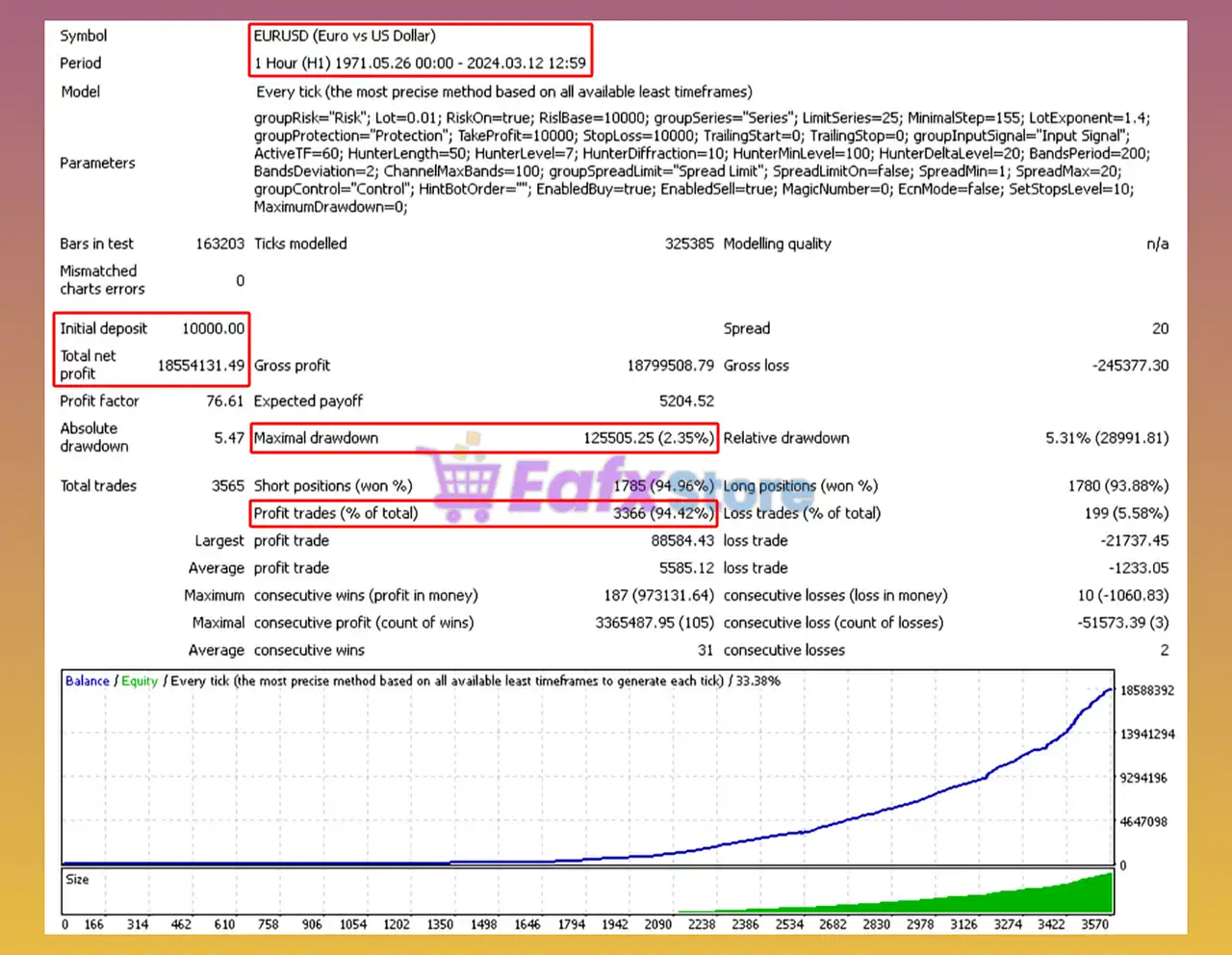This screenshot has height=955, width=1232.
Task: Click the Relative drawdown value 5.31%
Action: pos(1107,438)
